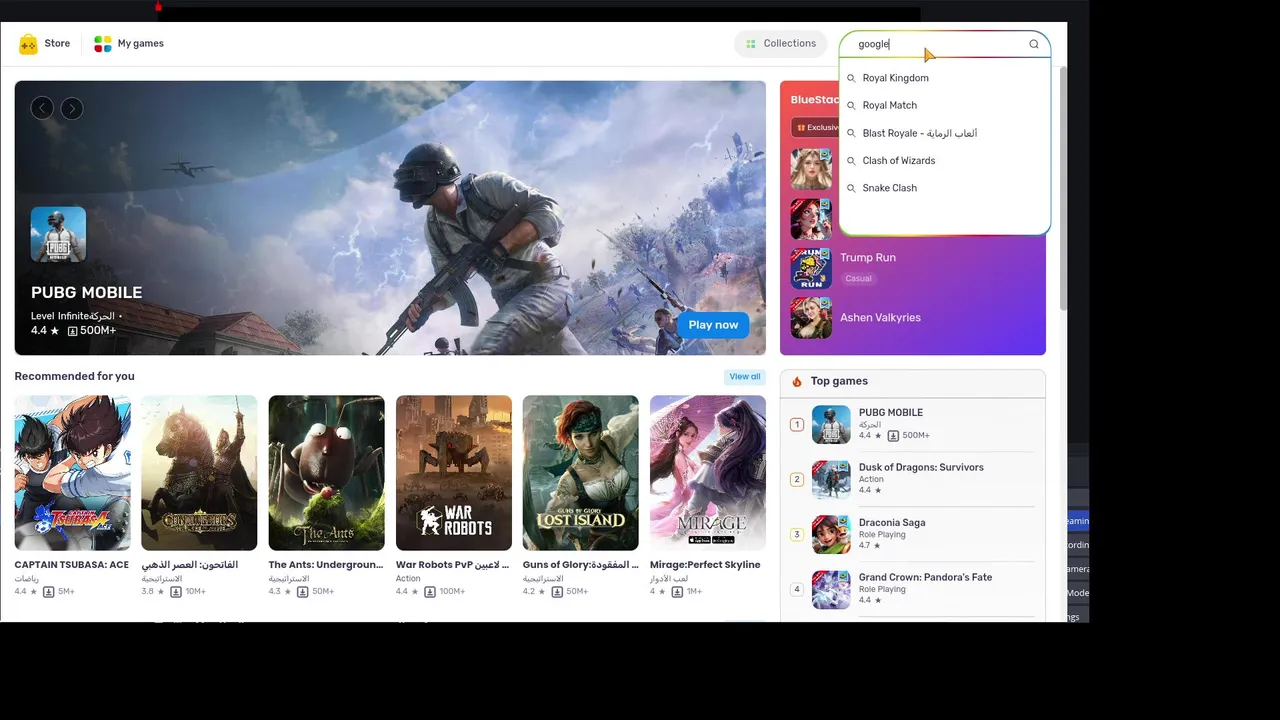
Task: Click the Draconia Saga game icon
Action: pyautogui.click(x=831, y=534)
